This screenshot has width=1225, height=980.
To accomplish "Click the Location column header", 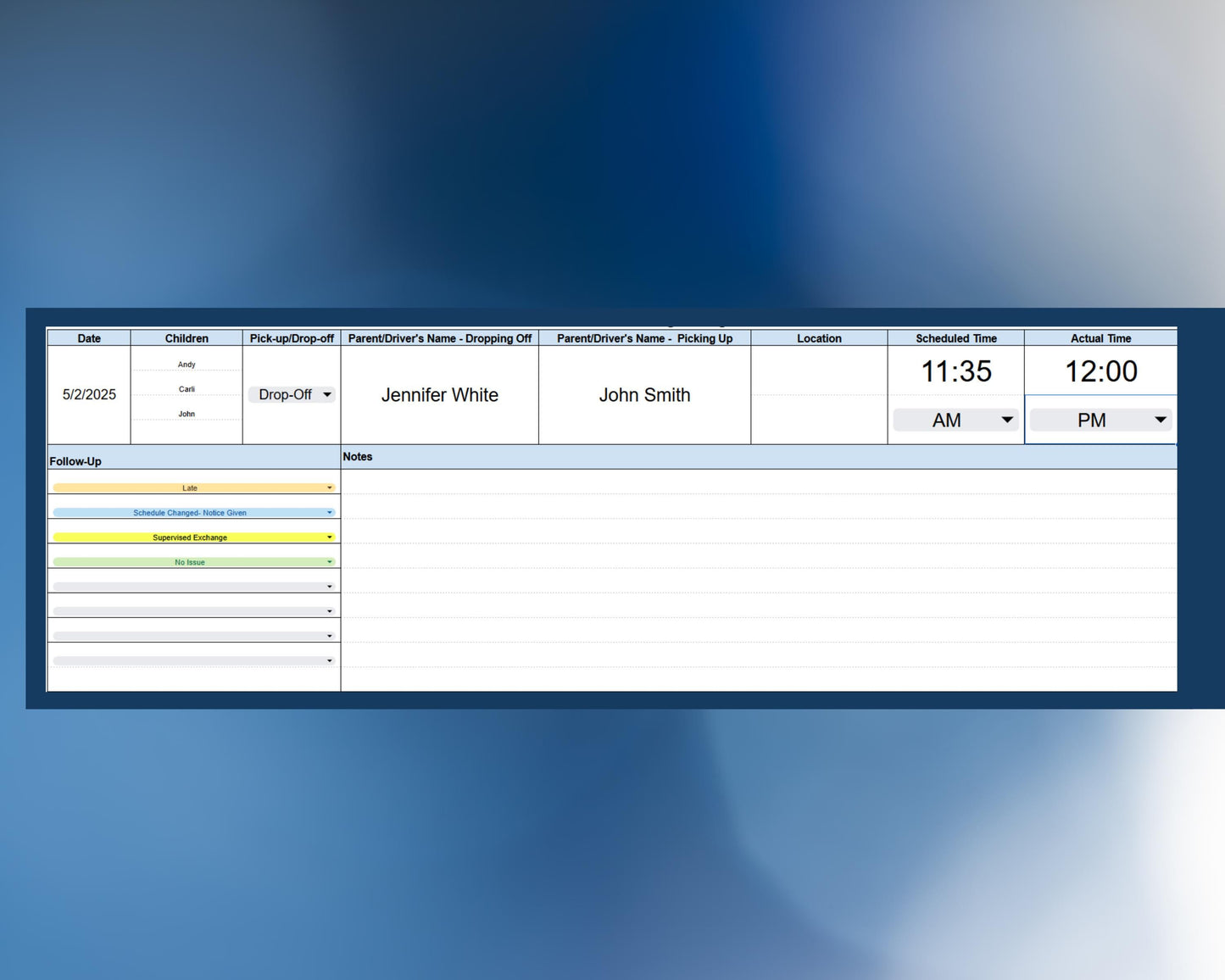I will tap(819, 338).
